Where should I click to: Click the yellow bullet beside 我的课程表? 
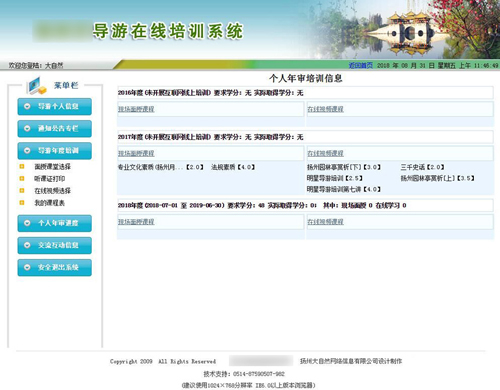[x=22, y=202]
